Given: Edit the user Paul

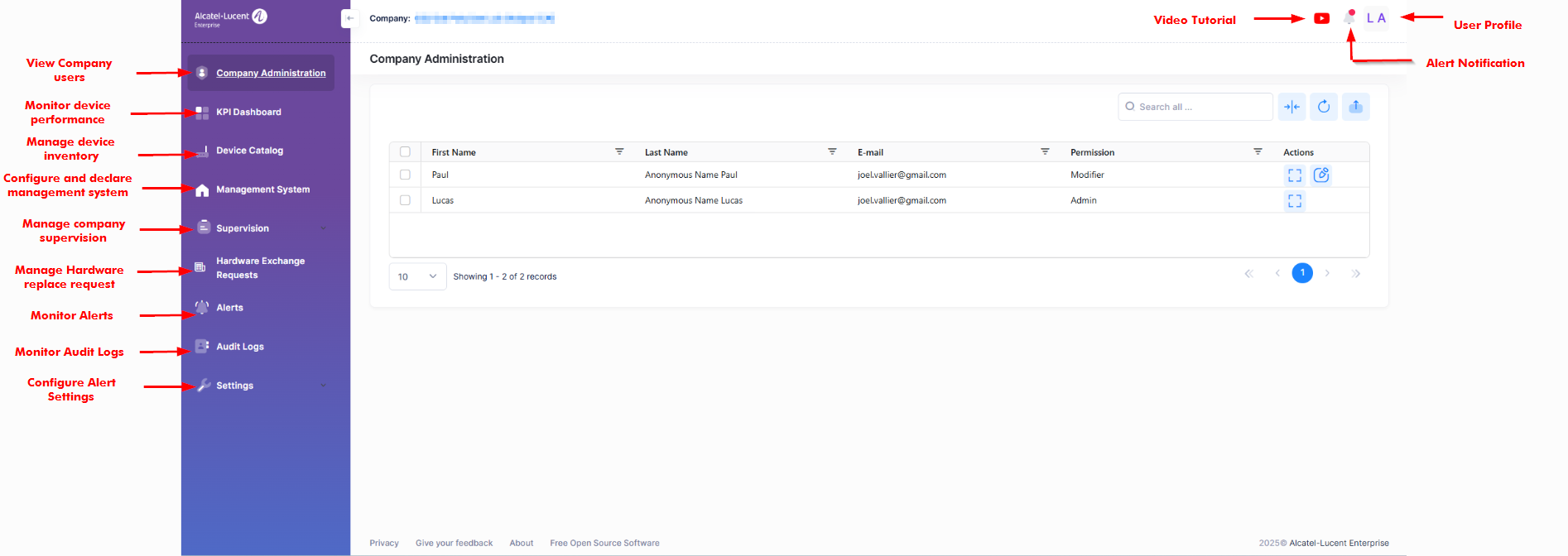Looking at the screenshot, I should click(x=1321, y=175).
